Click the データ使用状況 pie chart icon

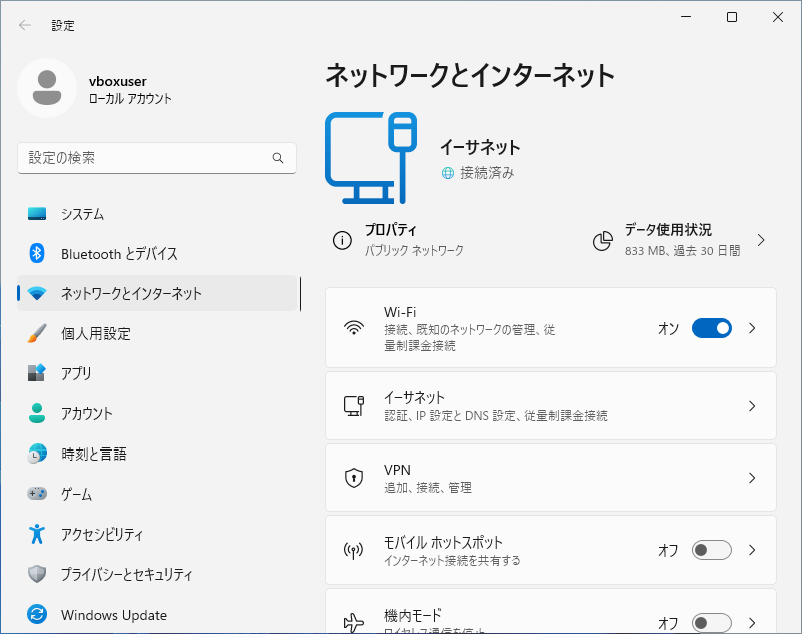tap(603, 241)
